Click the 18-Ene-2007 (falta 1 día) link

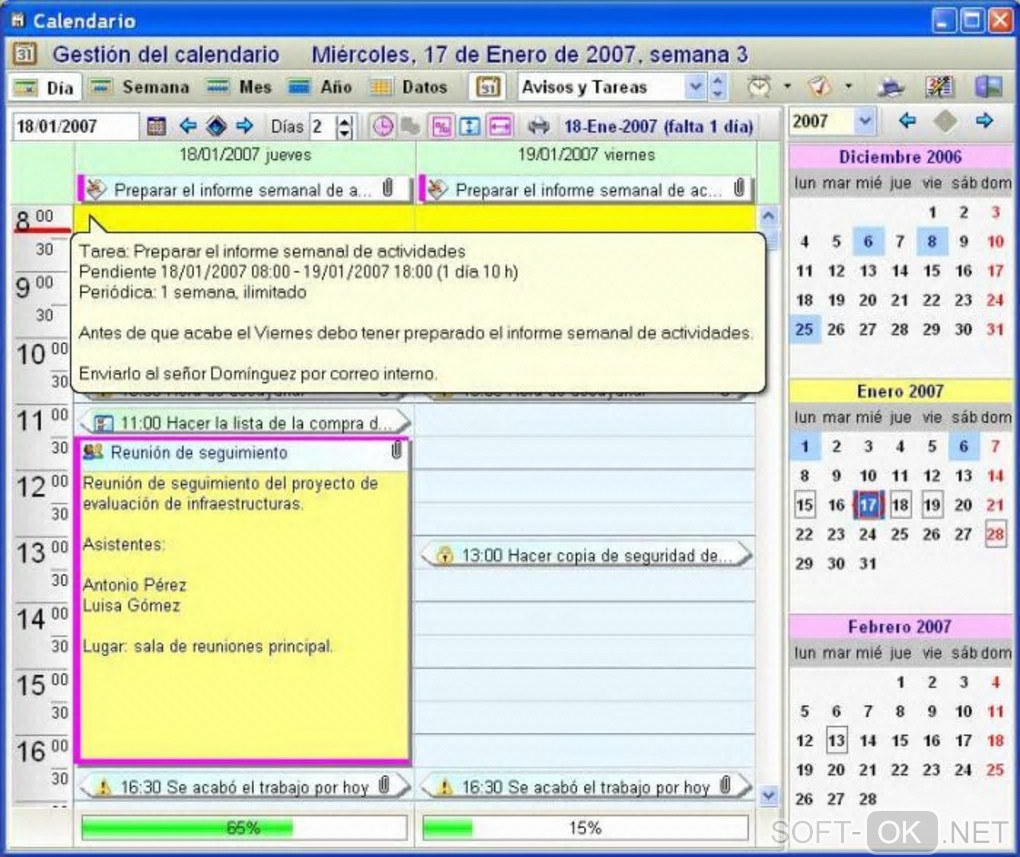(658, 126)
